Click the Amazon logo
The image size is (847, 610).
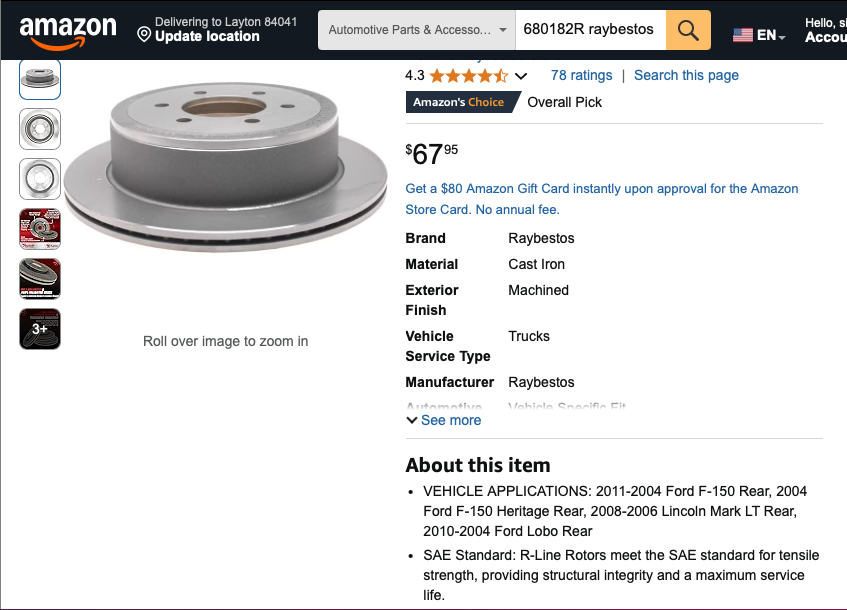67,31
